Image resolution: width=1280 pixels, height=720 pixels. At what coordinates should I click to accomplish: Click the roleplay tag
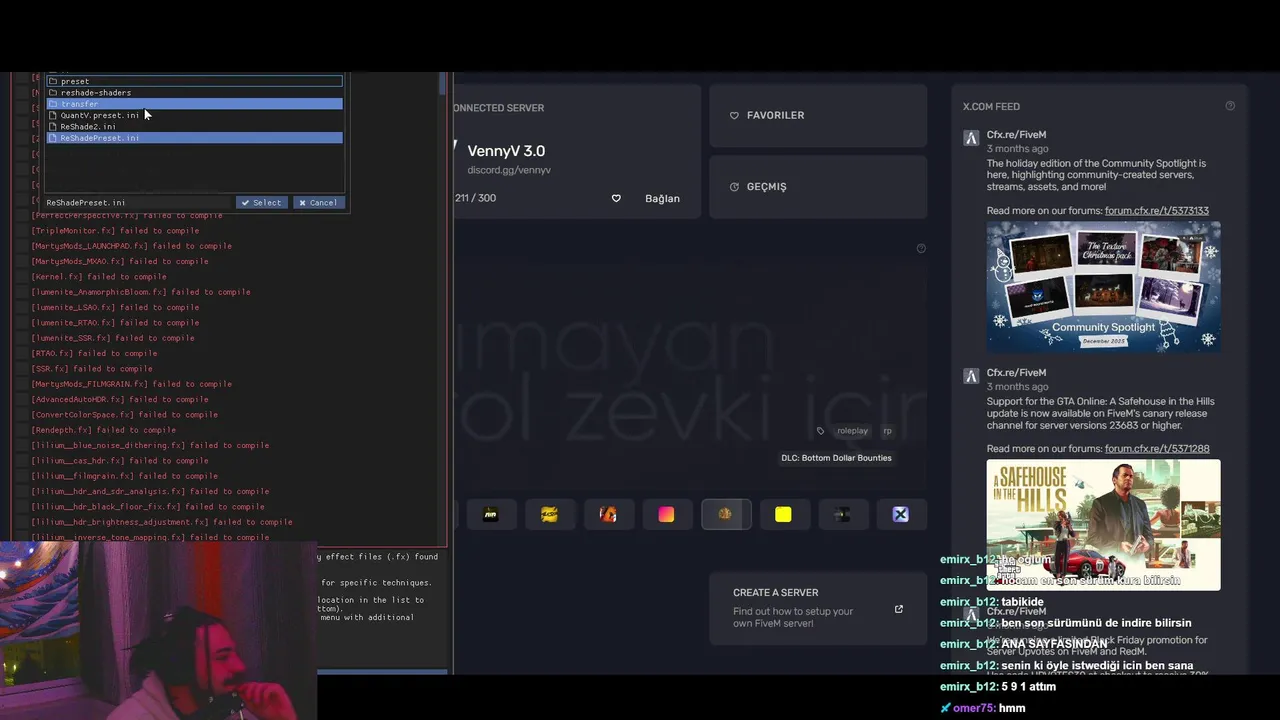pyautogui.click(x=852, y=431)
